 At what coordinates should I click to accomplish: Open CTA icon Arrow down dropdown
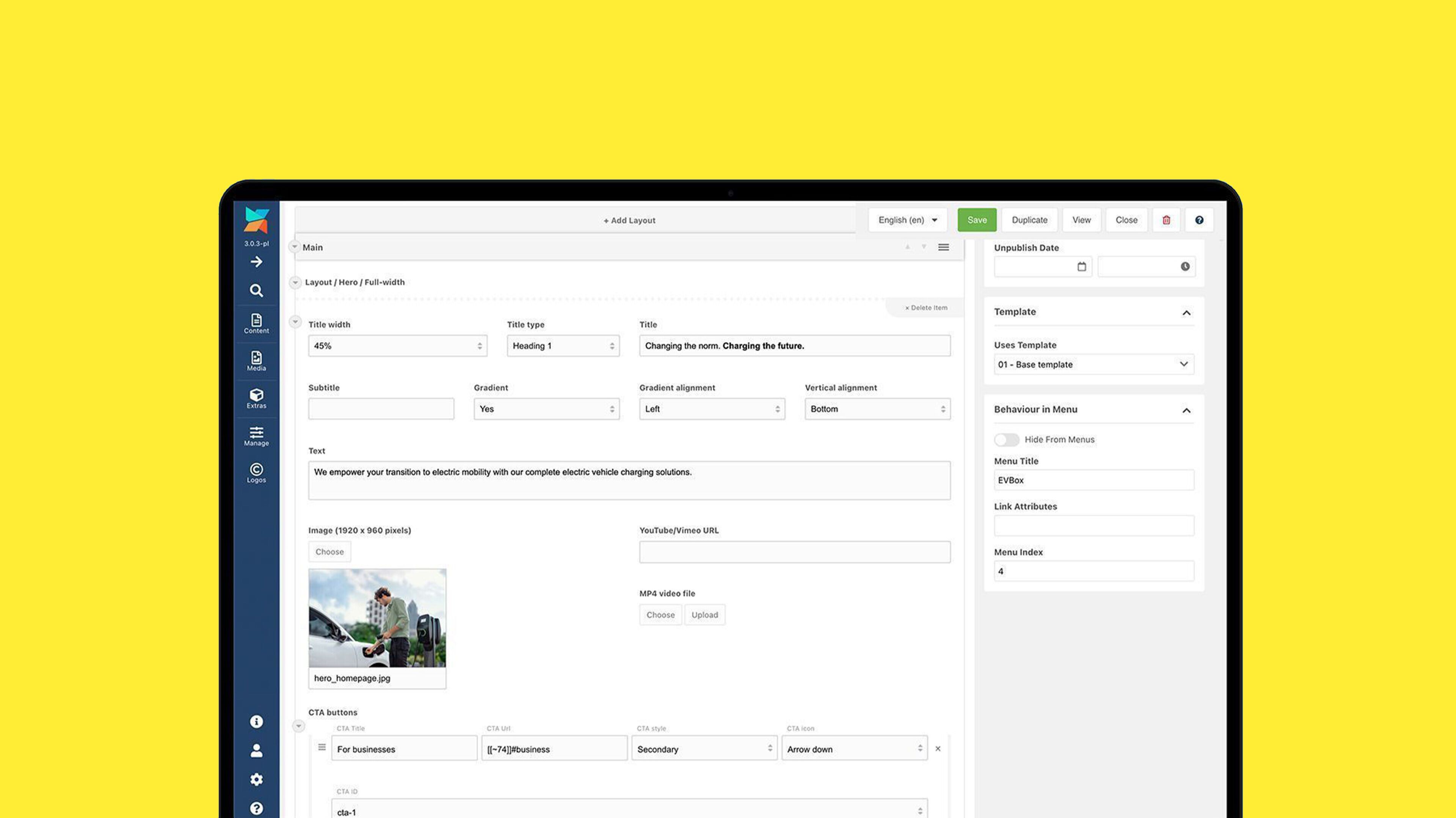pyautogui.click(x=854, y=749)
